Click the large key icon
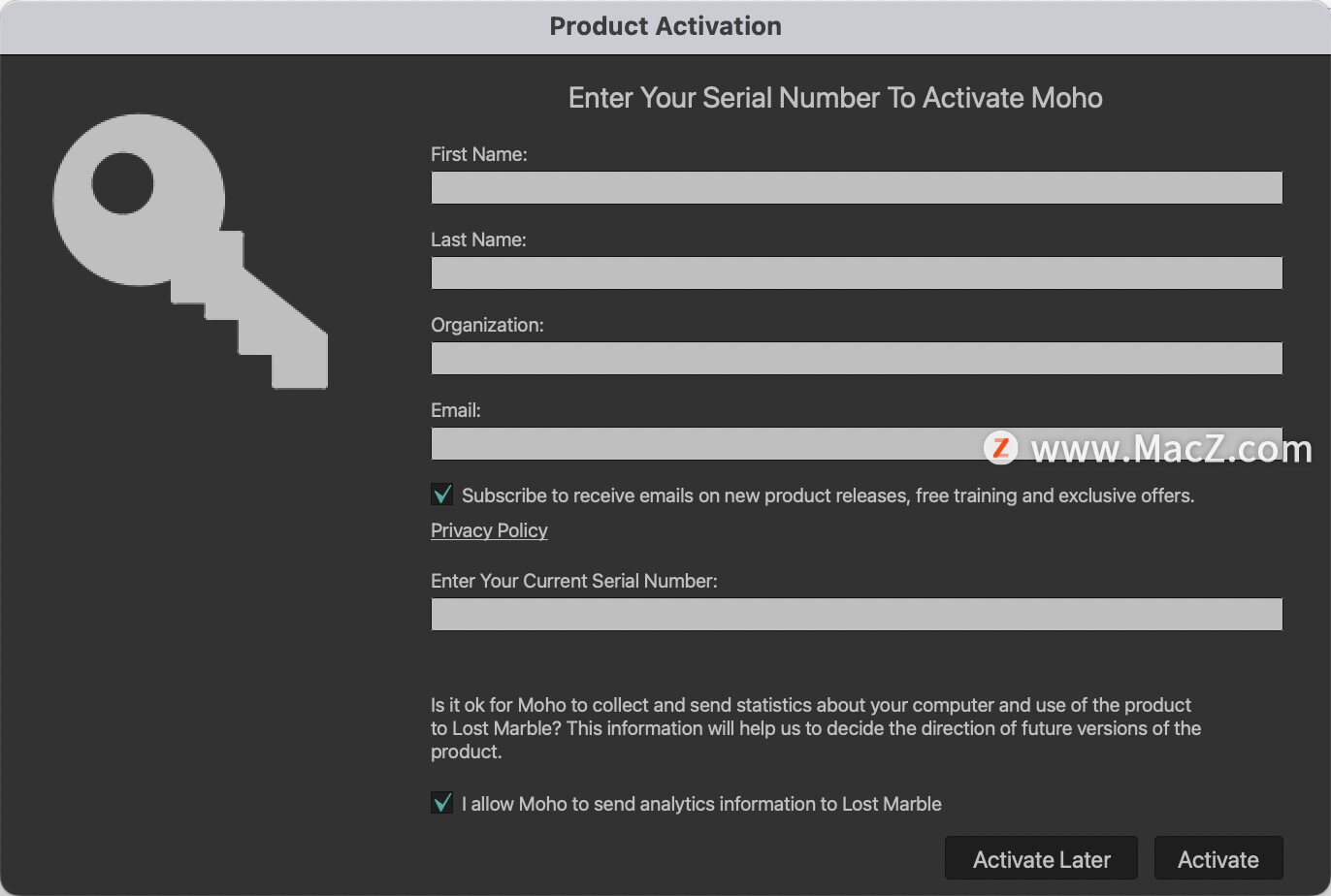This screenshot has height=896, width=1331. pyautogui.click(x=190, y=251)
